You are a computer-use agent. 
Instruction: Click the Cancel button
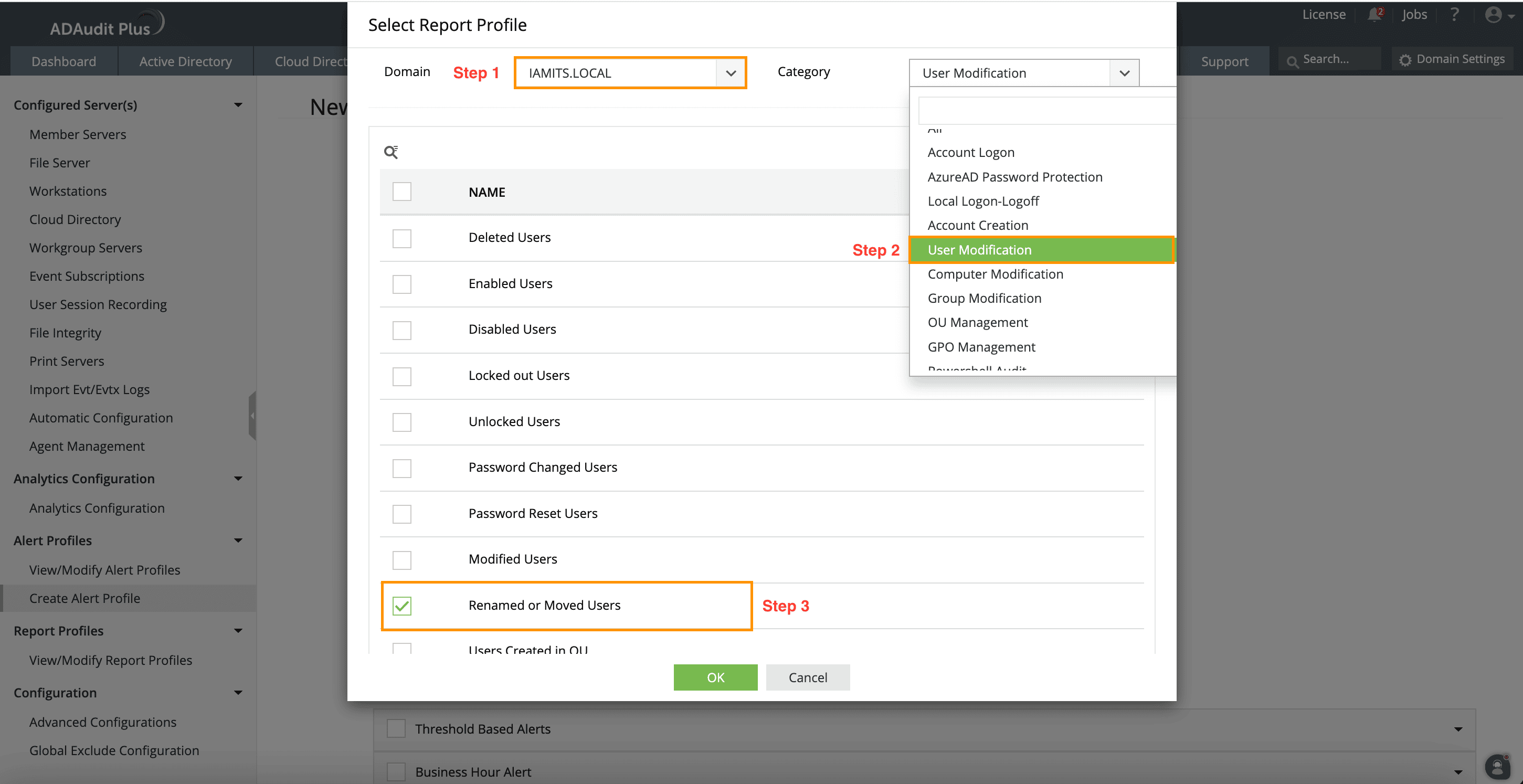pyautogui.click(x=808, y=677)
